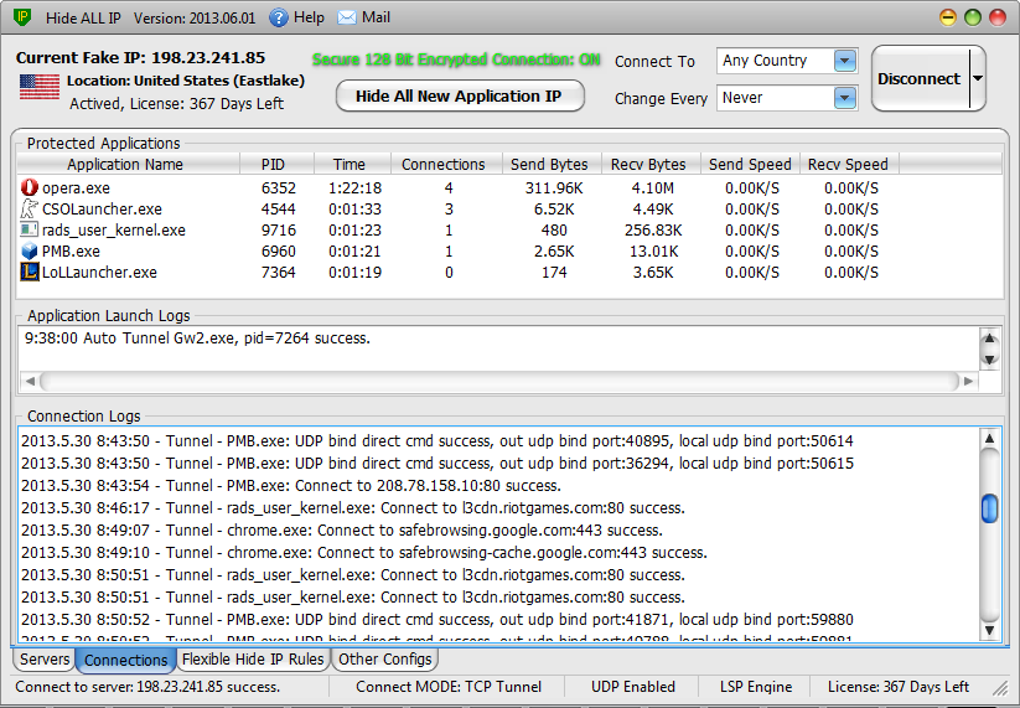Click the resize grip in status bar corner

pyautogui.click(x=999, y=688)
